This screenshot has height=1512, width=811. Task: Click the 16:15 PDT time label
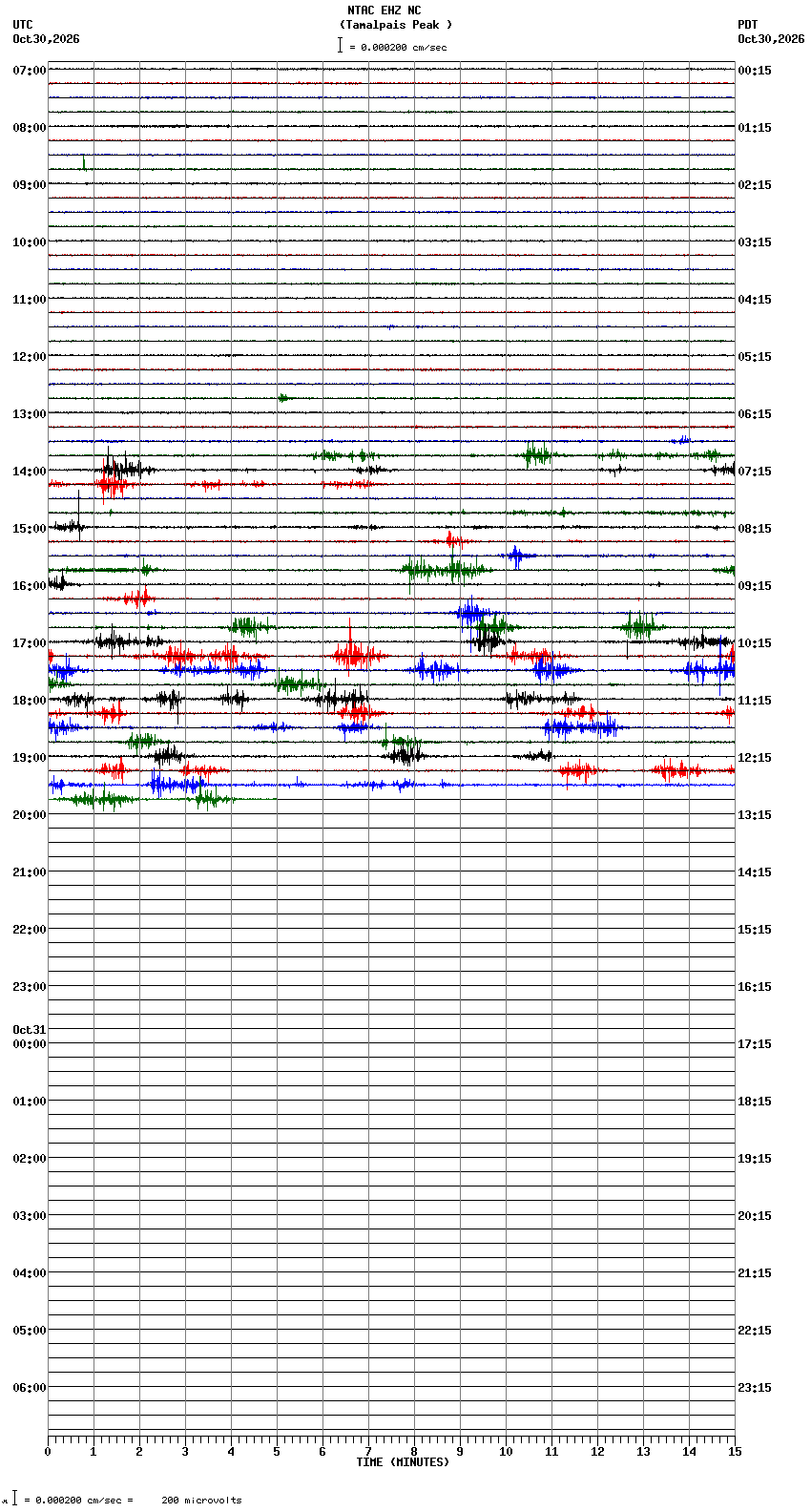pyautogui.click(x=755, y=987)
